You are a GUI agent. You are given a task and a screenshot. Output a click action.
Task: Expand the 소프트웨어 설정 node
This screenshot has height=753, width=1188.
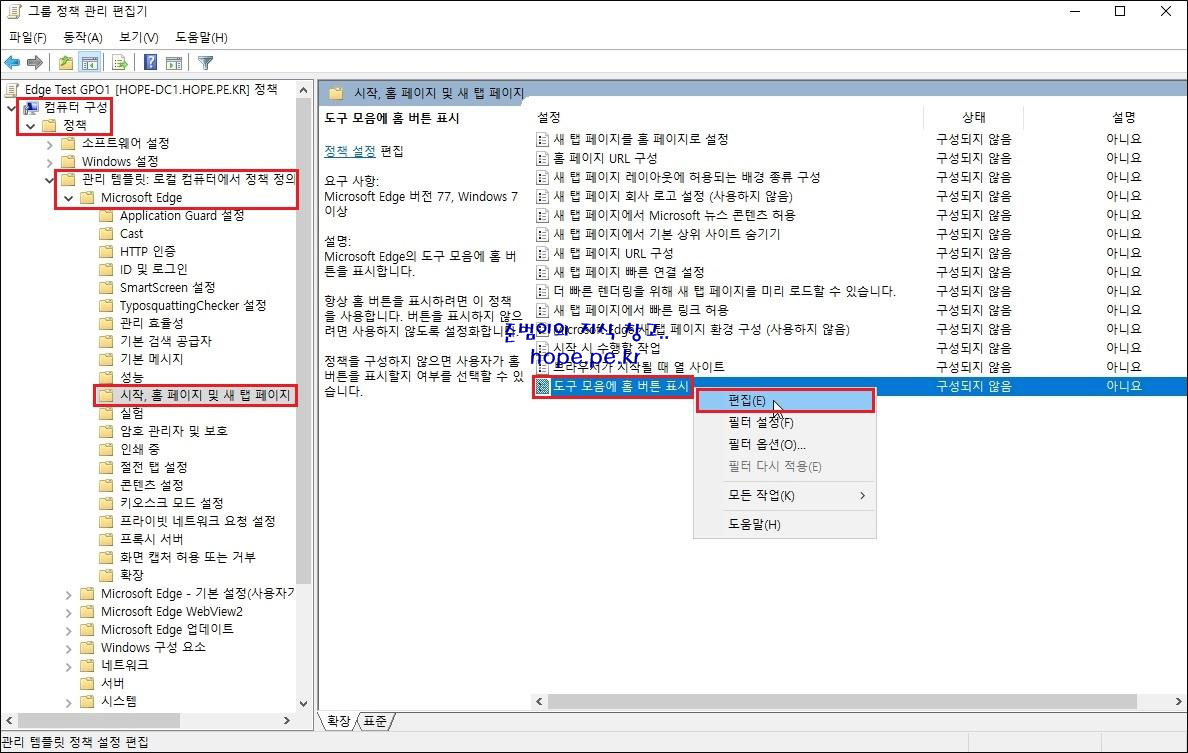pyautogui.click(x=49, y=144)
